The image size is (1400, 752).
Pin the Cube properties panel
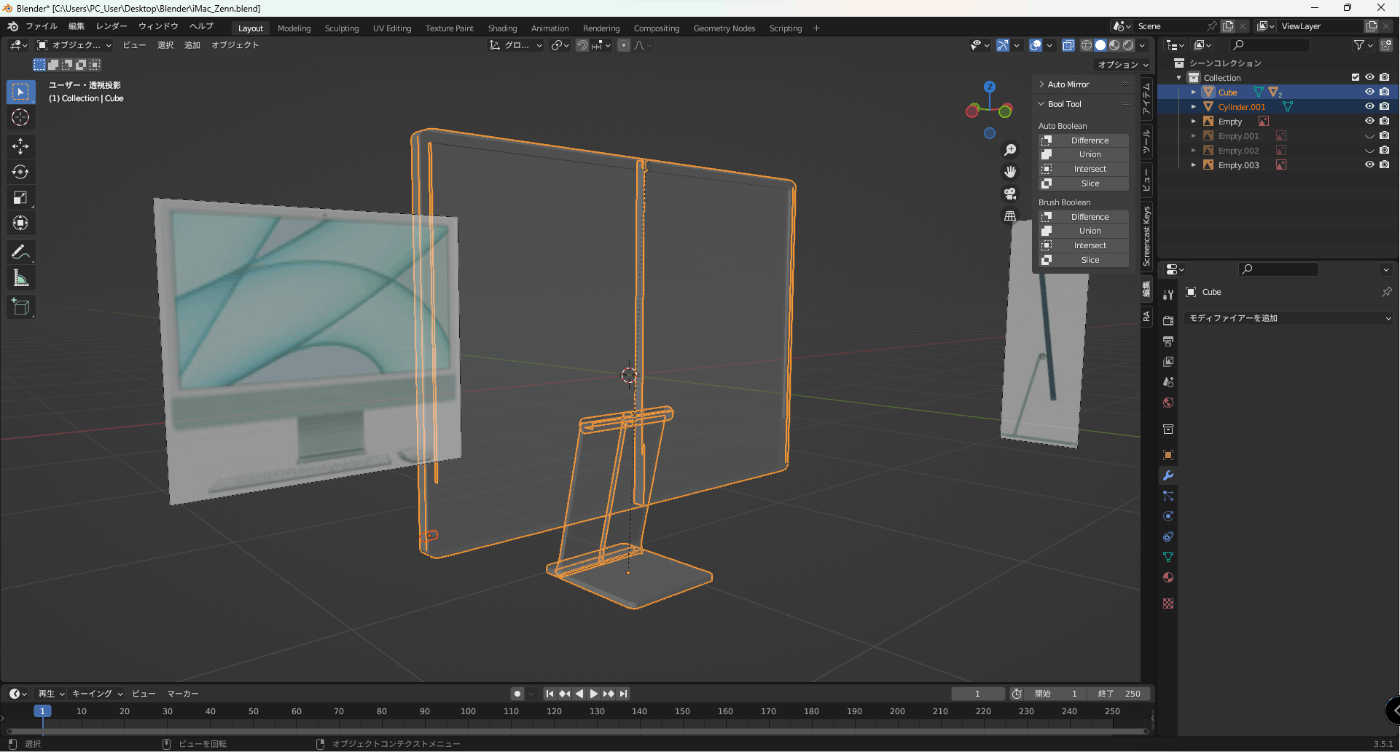[1386, 292]
